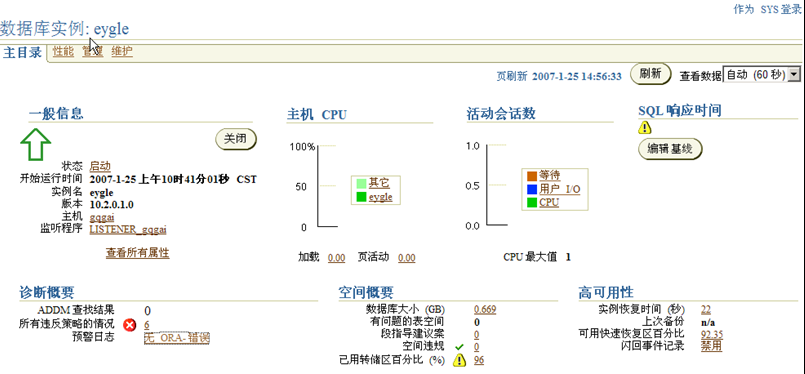This screenshot has width=805, height=374.
Task: Click the green check 空间违规 icon
Action: pyautogui.click(x=459, y=348)
